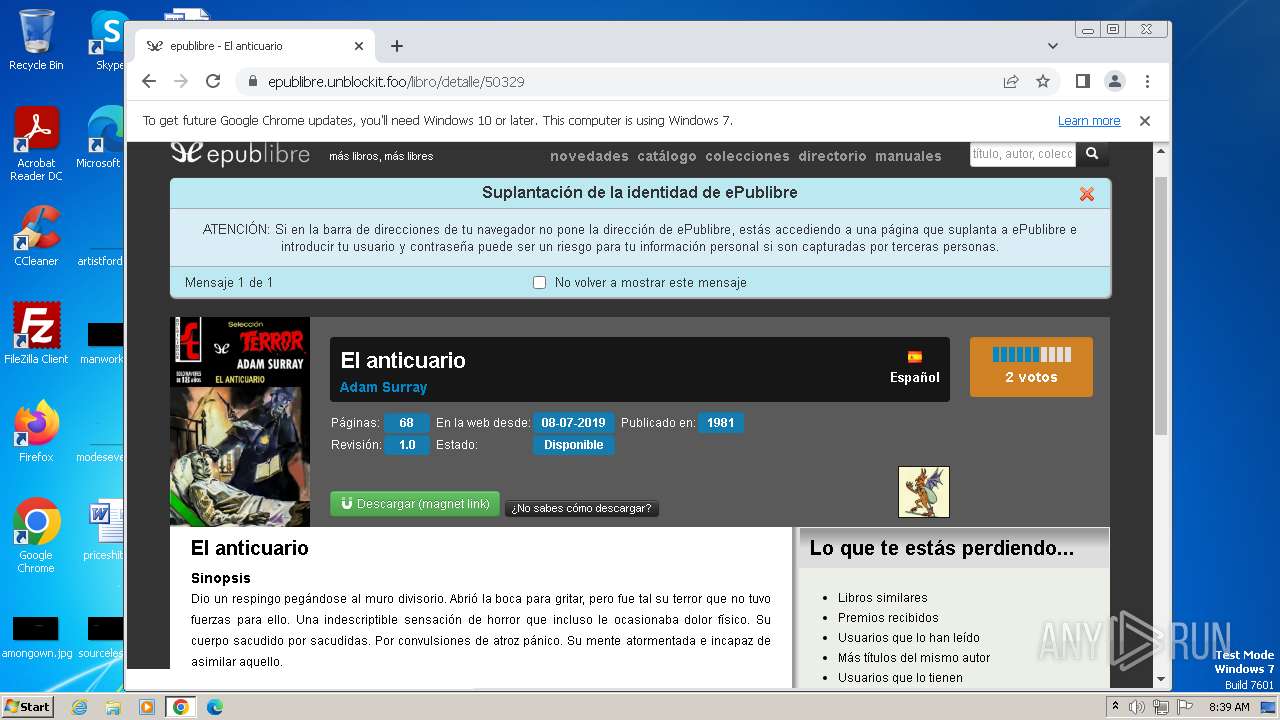This screenshot has width=1280, height=720.
Task: Open the colecciones menu
Action: click(747, 156)
